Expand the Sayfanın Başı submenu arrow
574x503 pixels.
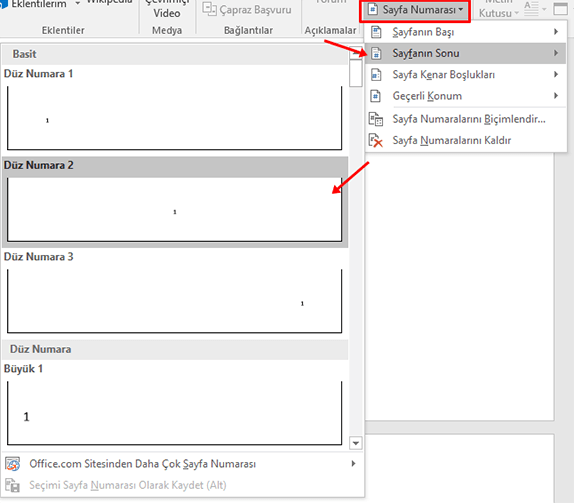pyautogui.click(x=556, y=32)
